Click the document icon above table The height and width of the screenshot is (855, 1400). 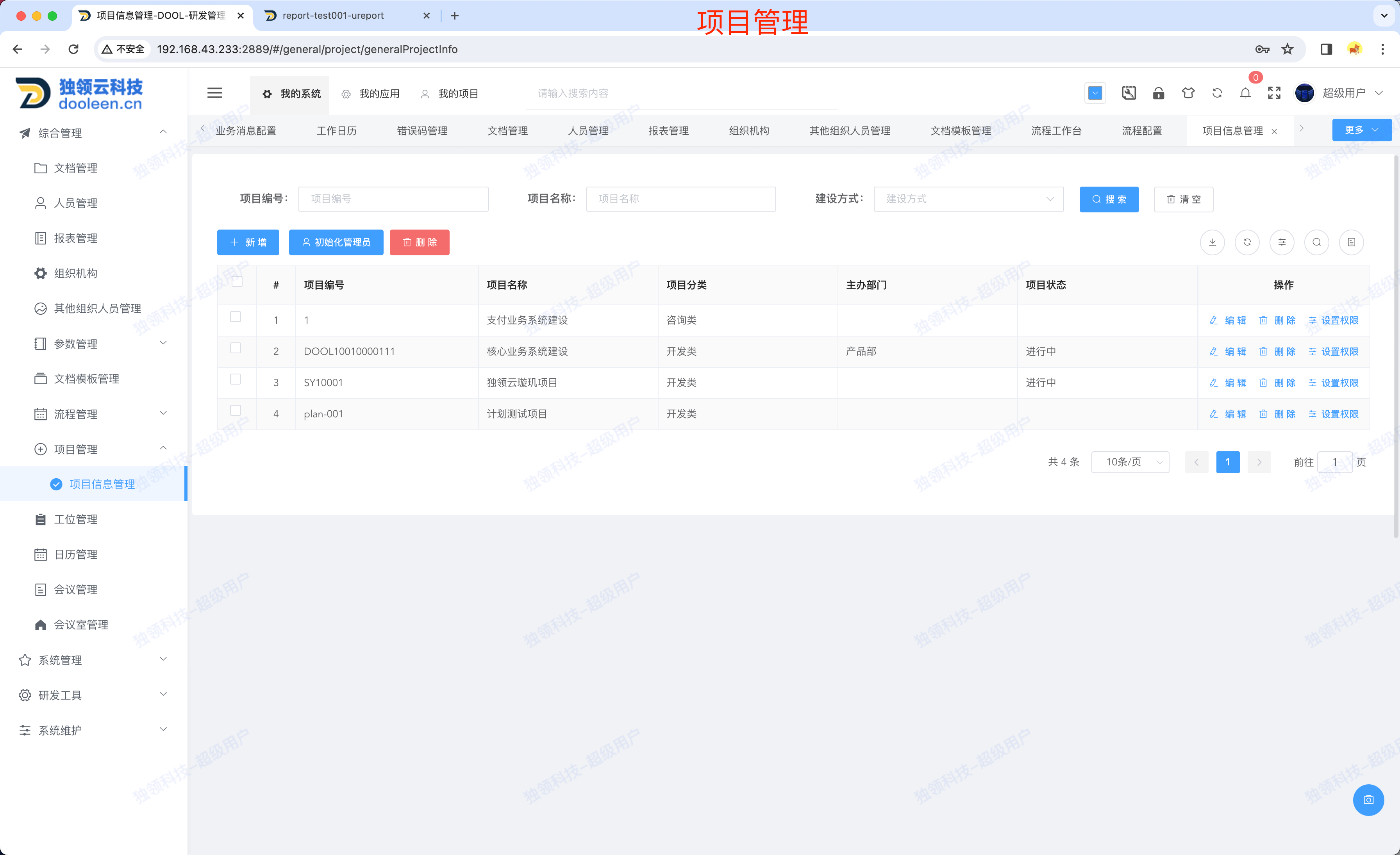click(1351, 242)
